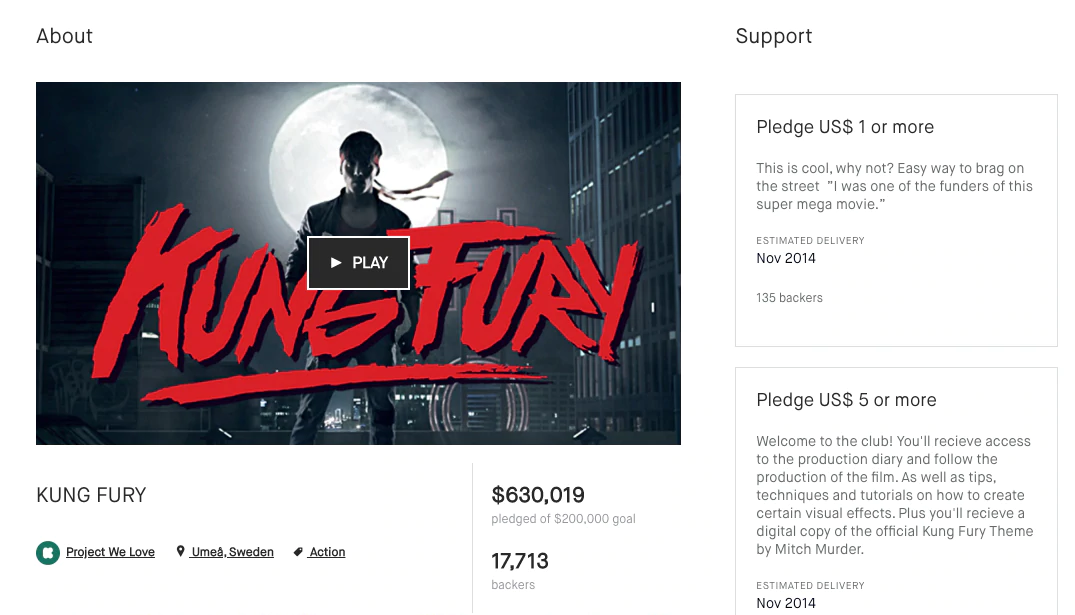This screenshot has width=1075, height=615.
Task: Click Nov 2014 delivery in the US$ 1 pledge
Action: coord(786,258)
